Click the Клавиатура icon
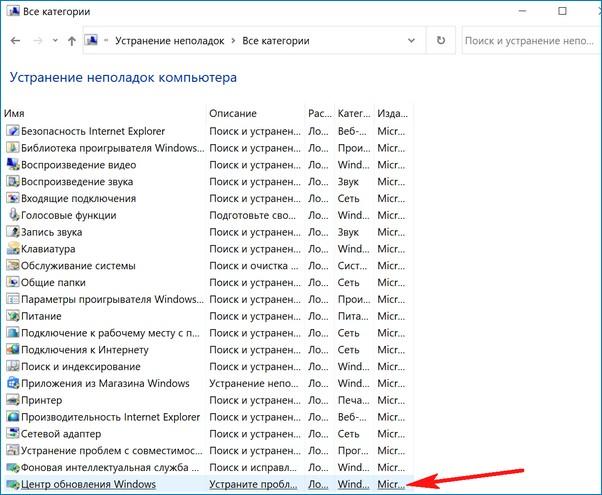The width and height of the screenshot is (602, 495). [13, 249]
